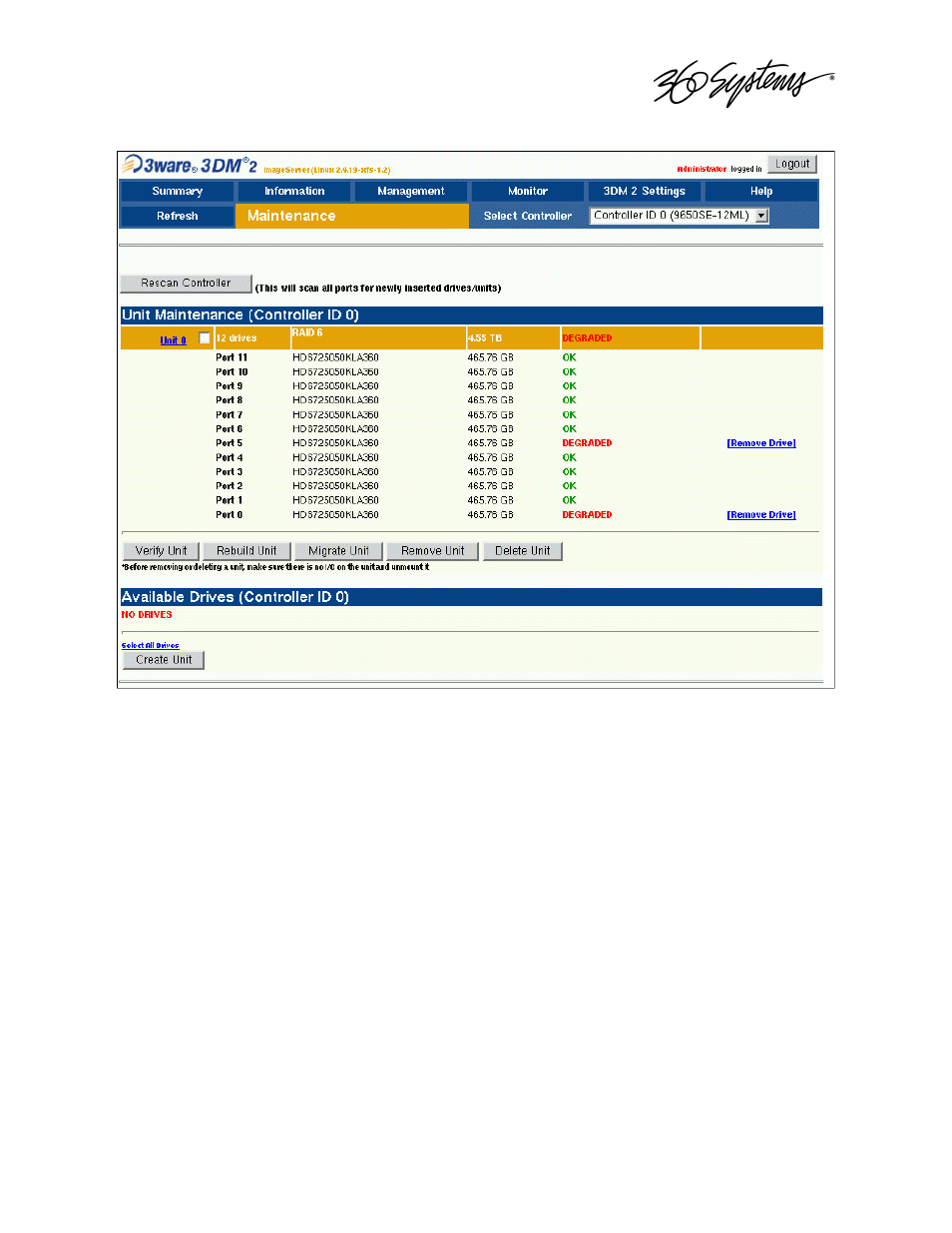This screenshot has height=1233, width=952.
Task: Click the Select Controller label
Action: (x=528, y=216)
